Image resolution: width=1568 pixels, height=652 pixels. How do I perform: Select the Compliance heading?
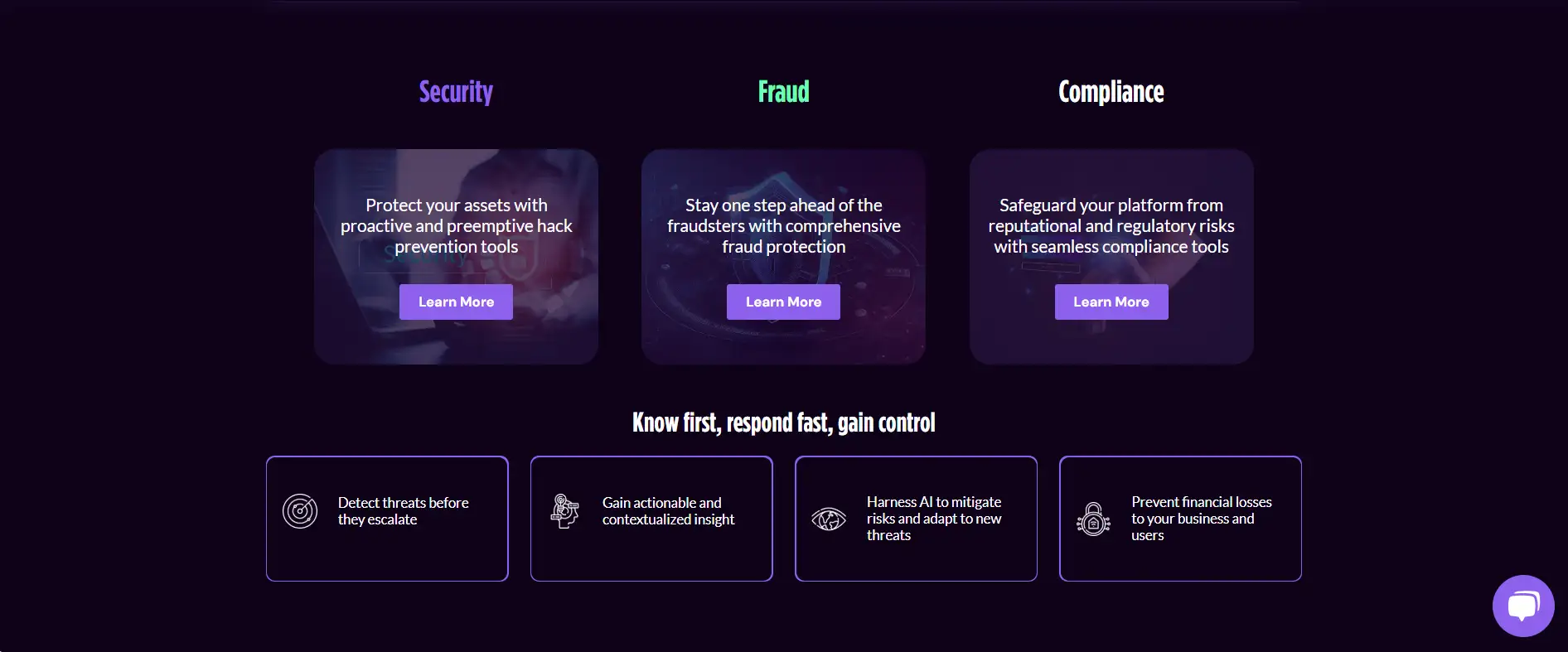1111,92
